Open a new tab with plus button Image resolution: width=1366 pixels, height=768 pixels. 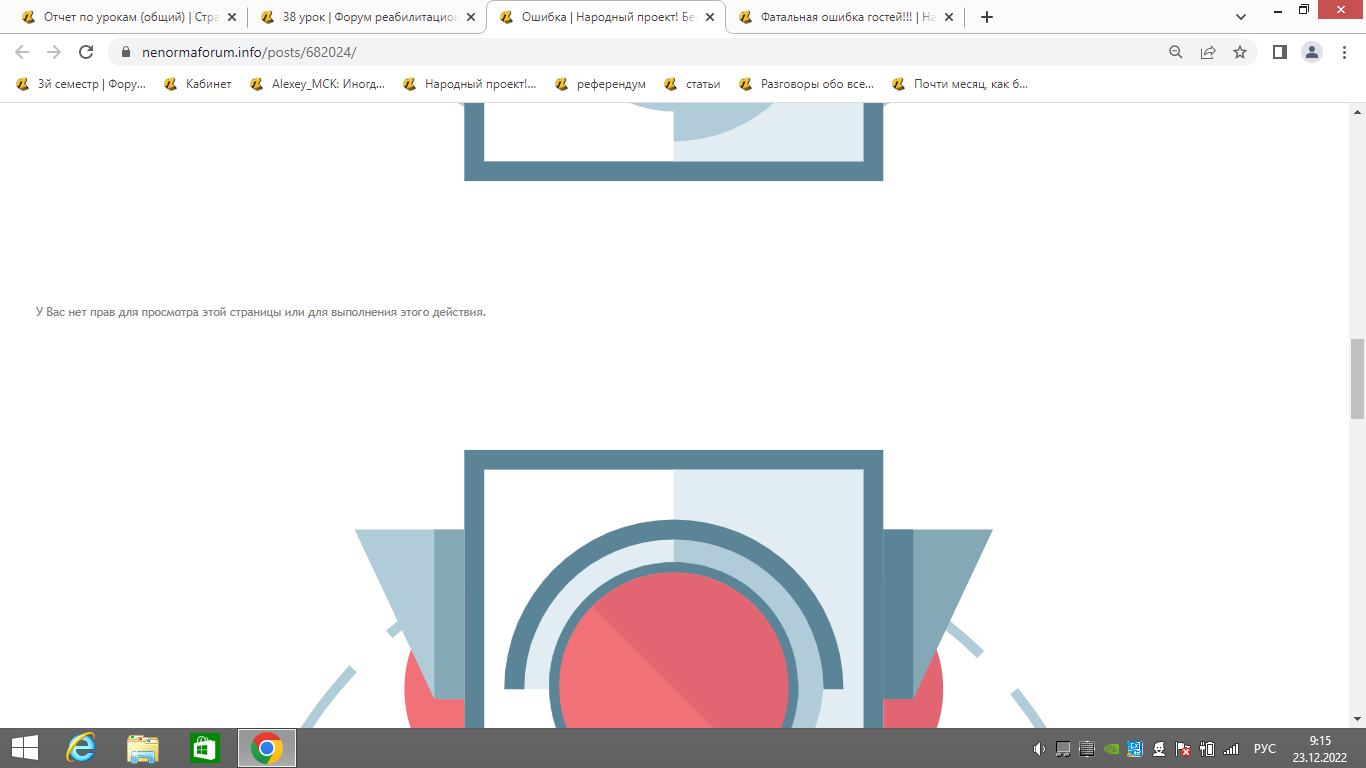tap(987, 17)
